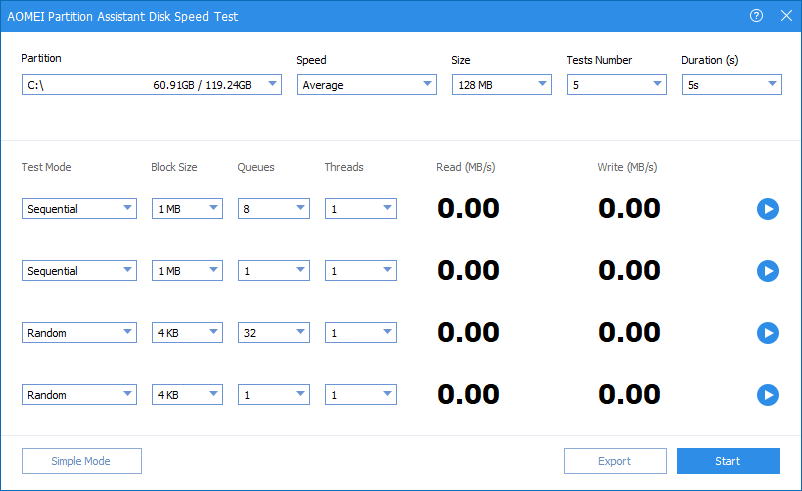Viewport: 802px width, 491px height.
Task: Open the Speed Average dropdown
Action: coord(367,84)
